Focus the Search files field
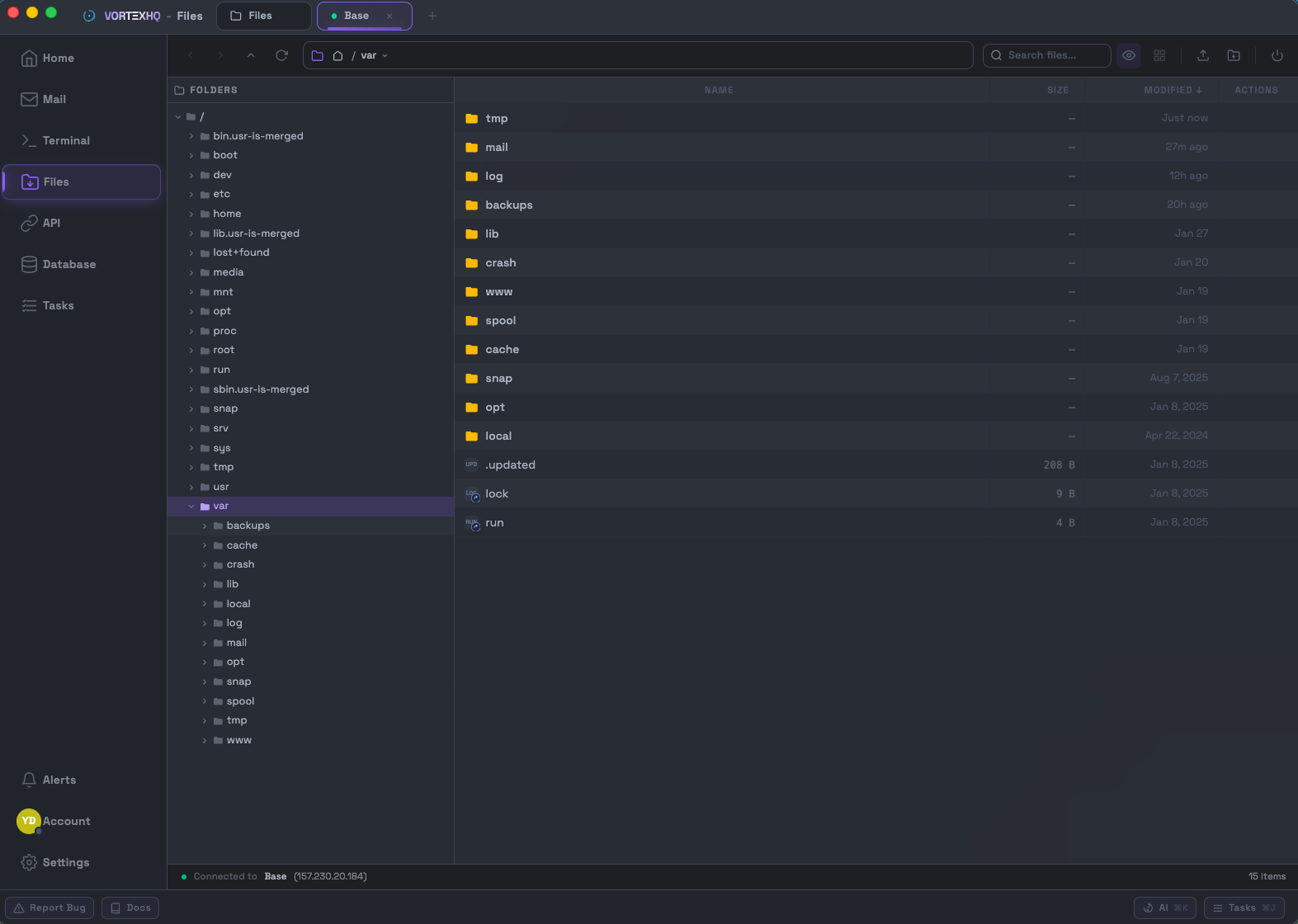The height and width of the screenshot is (924, 1298). pyautogui.click(x=1046, y=55)
